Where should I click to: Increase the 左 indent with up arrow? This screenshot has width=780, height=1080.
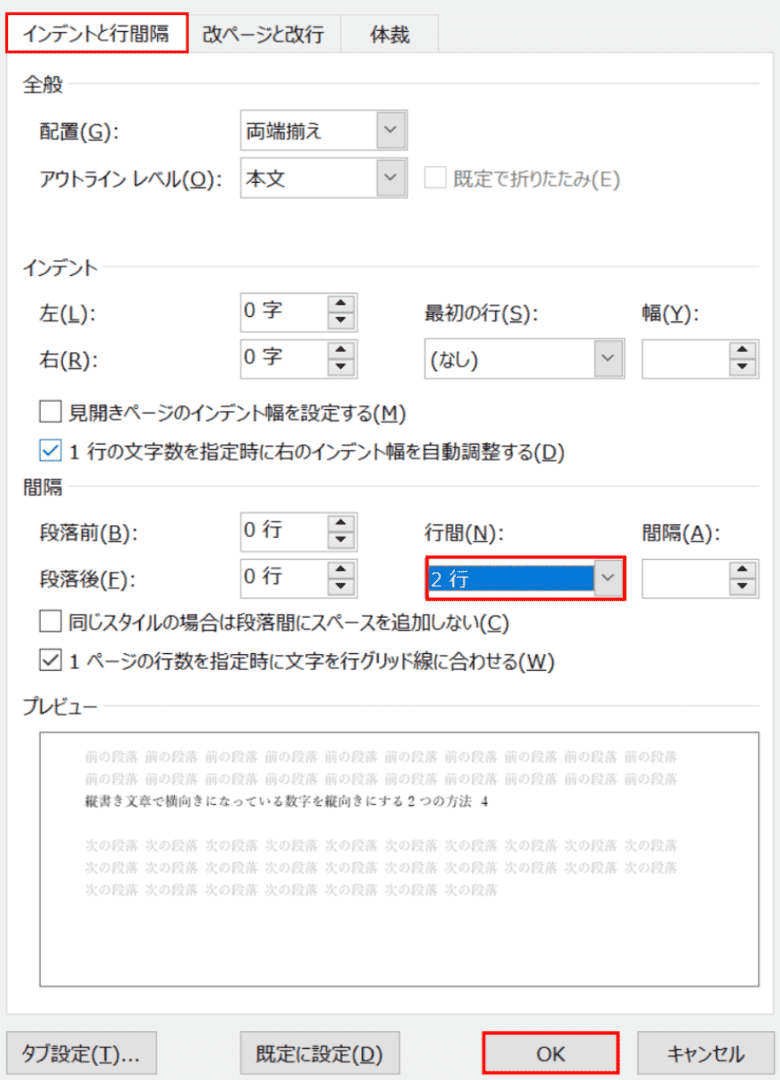pos(341,304)
